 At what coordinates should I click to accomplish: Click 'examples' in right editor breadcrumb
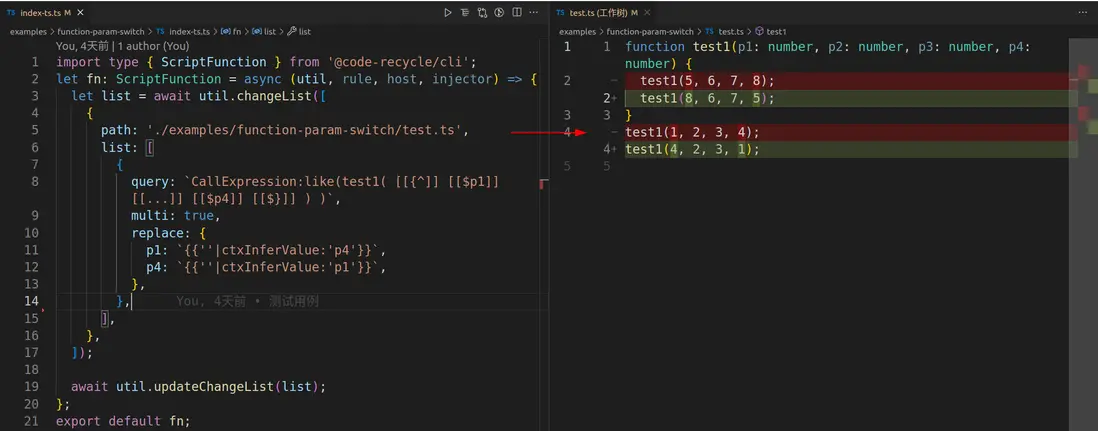coord(577,32)
